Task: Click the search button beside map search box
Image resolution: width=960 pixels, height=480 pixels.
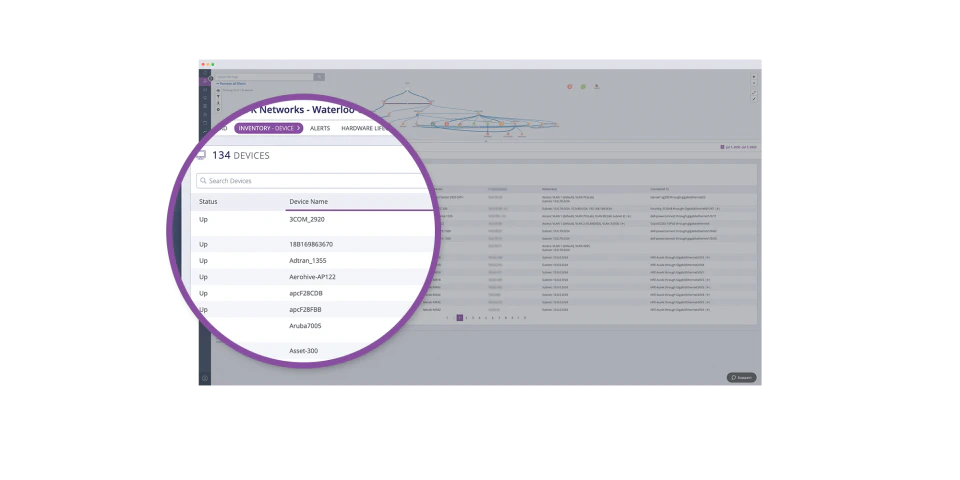Action: (x=319, y=76)
